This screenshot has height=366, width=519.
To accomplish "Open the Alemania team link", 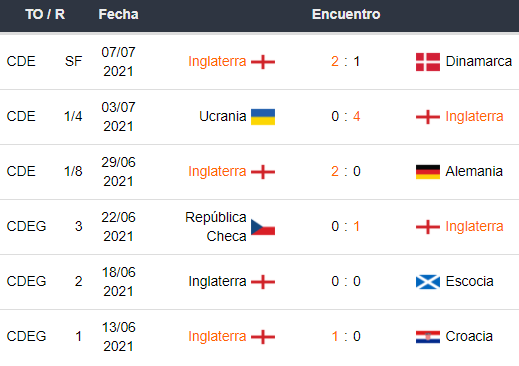I will [x=474, y=171].
